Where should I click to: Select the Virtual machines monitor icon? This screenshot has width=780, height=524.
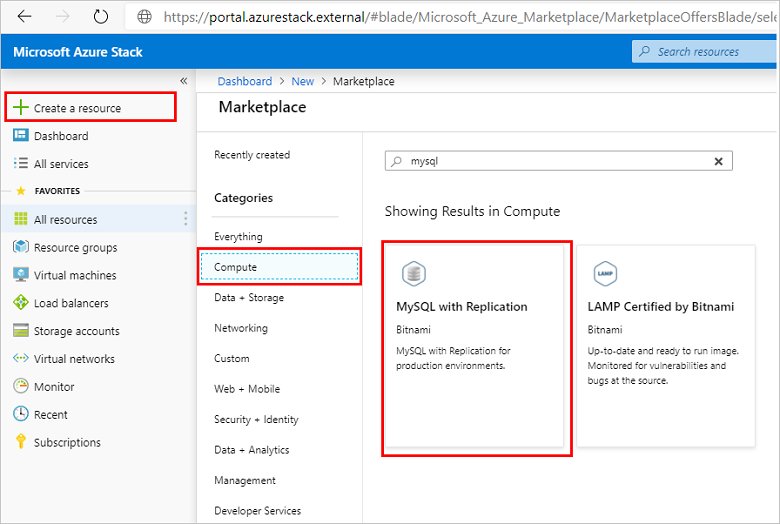[x=21, y=275]
